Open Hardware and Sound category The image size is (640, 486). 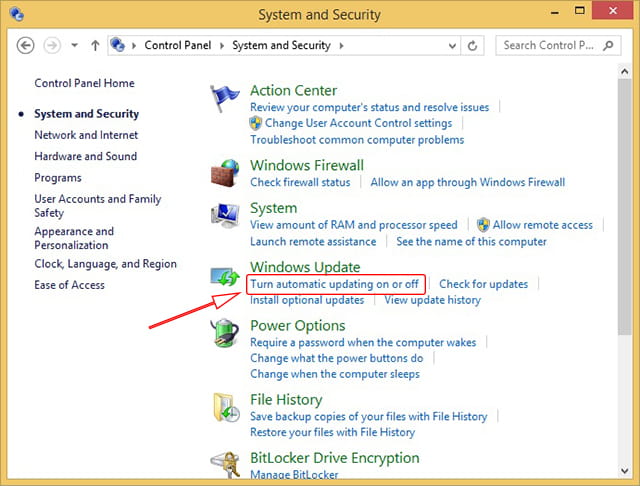[x=86, y=156]
